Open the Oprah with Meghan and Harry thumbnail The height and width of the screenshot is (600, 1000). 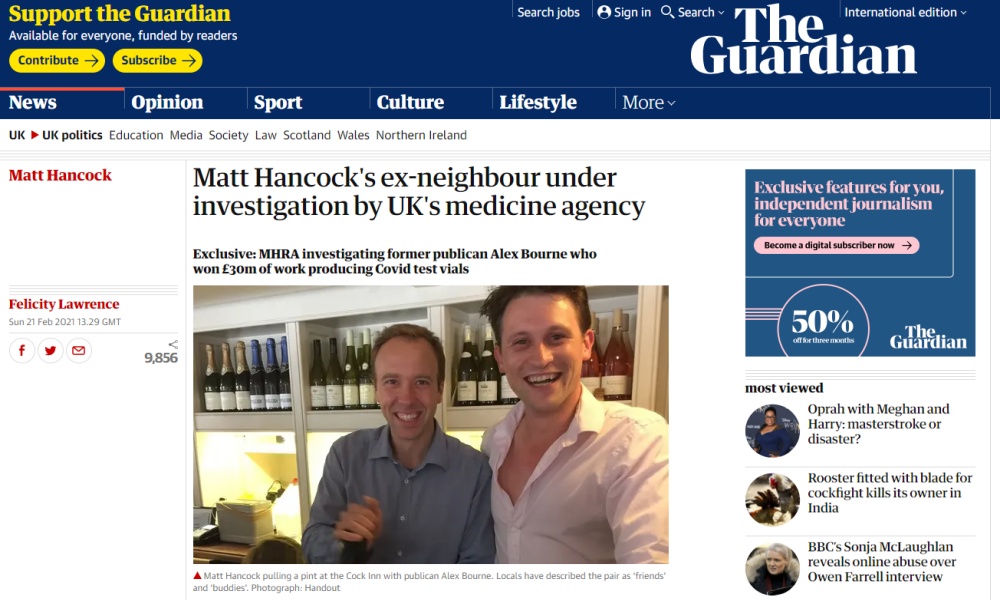point(772,431)
